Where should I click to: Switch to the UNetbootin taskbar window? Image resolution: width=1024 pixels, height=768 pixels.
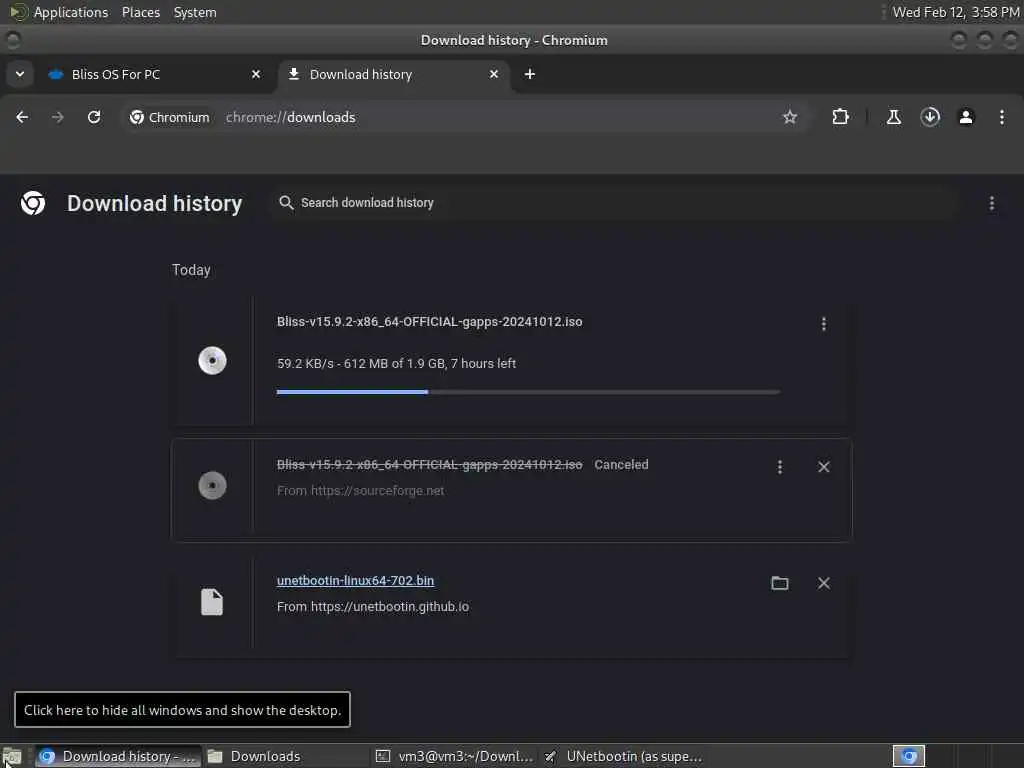[622, 756]
